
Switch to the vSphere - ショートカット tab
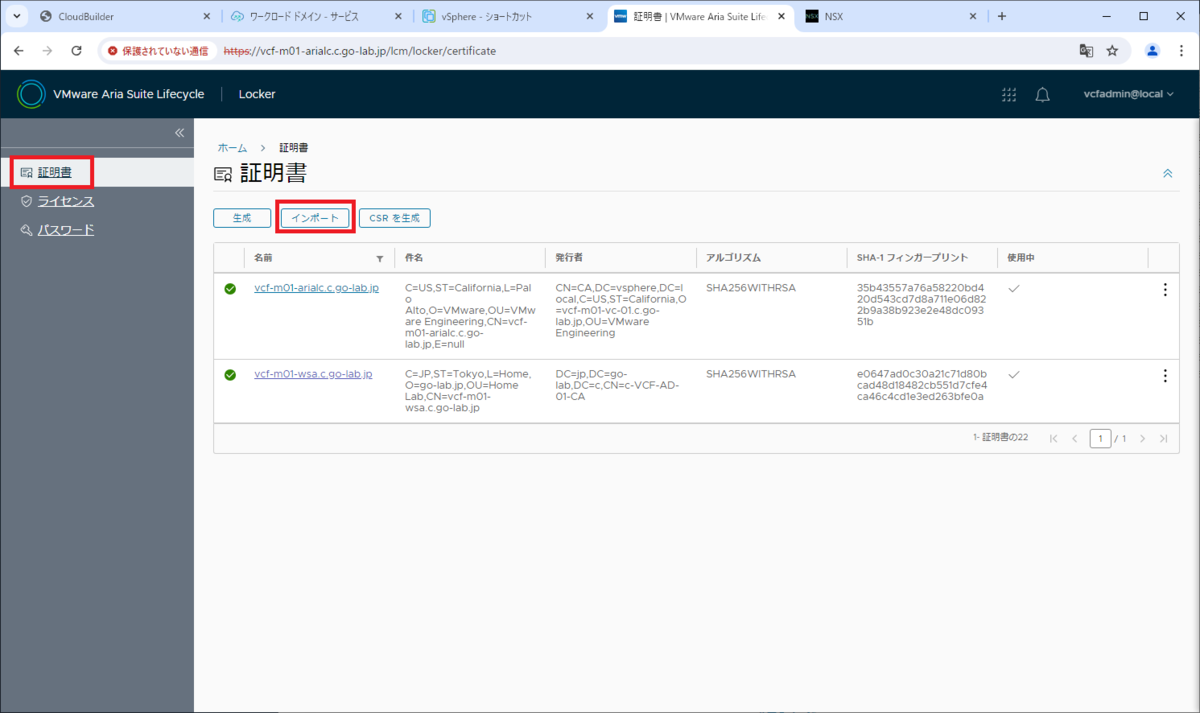509,16
